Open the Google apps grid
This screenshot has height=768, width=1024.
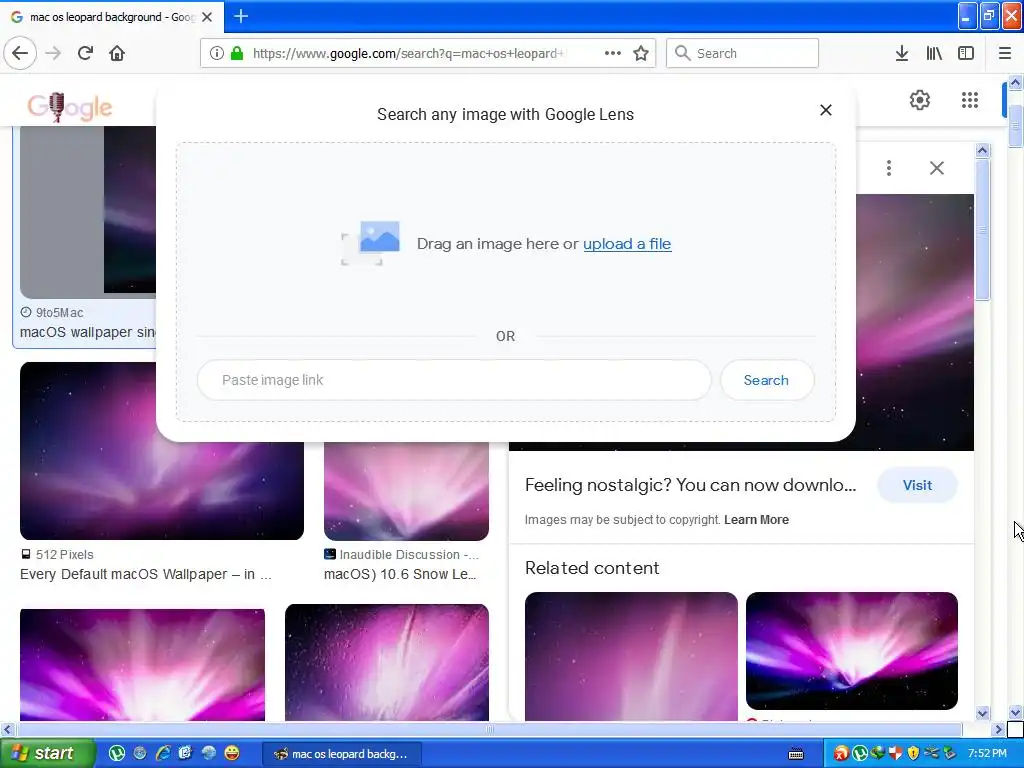[970, 100]
